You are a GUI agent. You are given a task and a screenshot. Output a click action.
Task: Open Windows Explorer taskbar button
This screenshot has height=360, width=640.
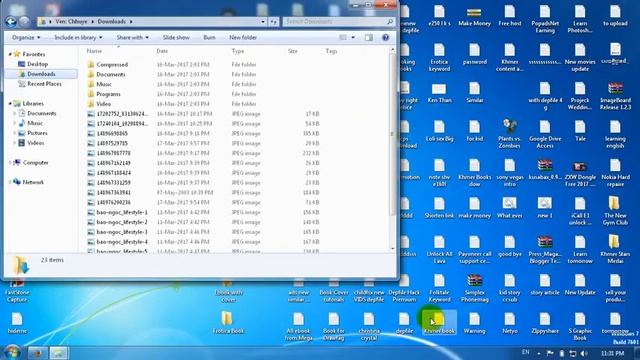pos(58,353)
